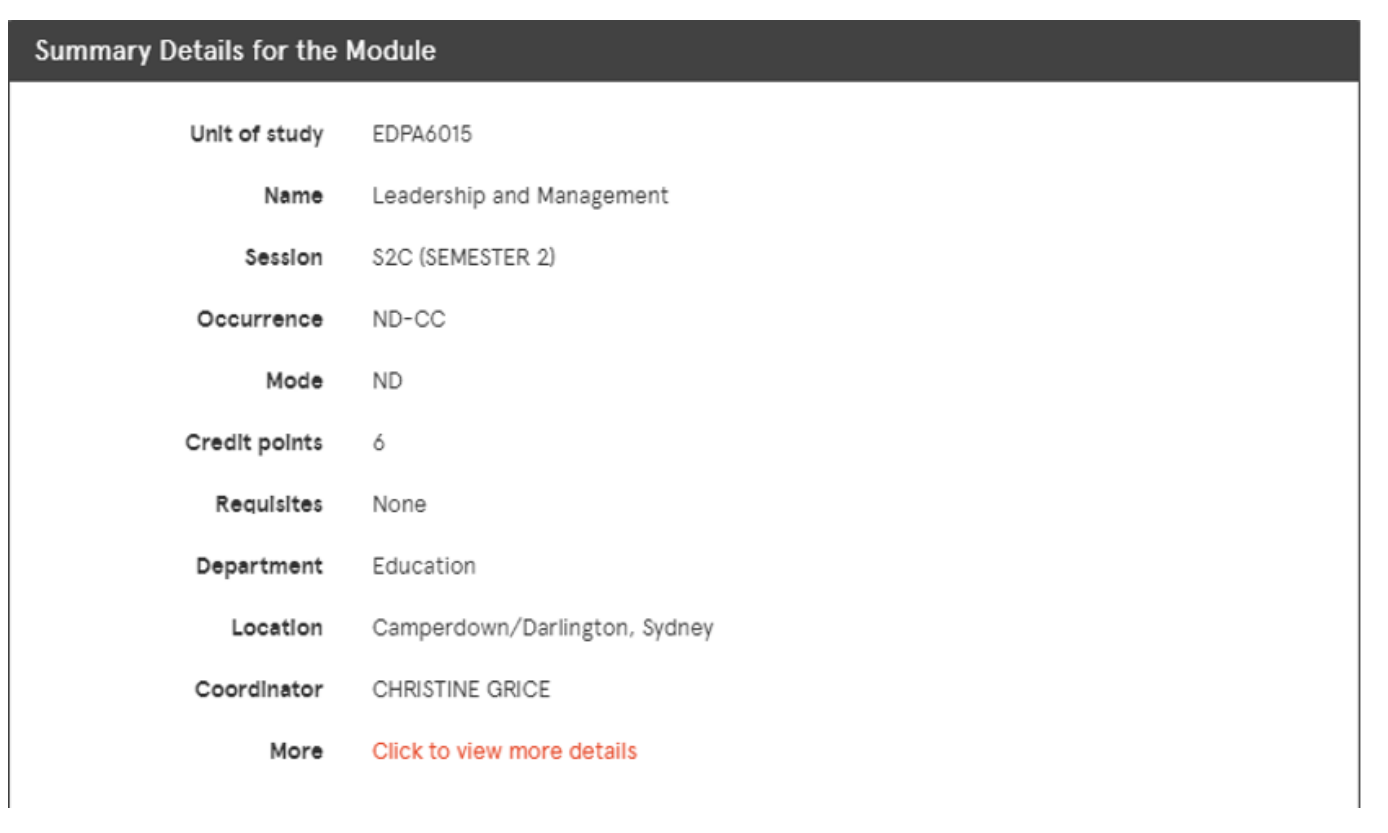
Task: Click the requisites value 'None'
Action: pos(399,505)
